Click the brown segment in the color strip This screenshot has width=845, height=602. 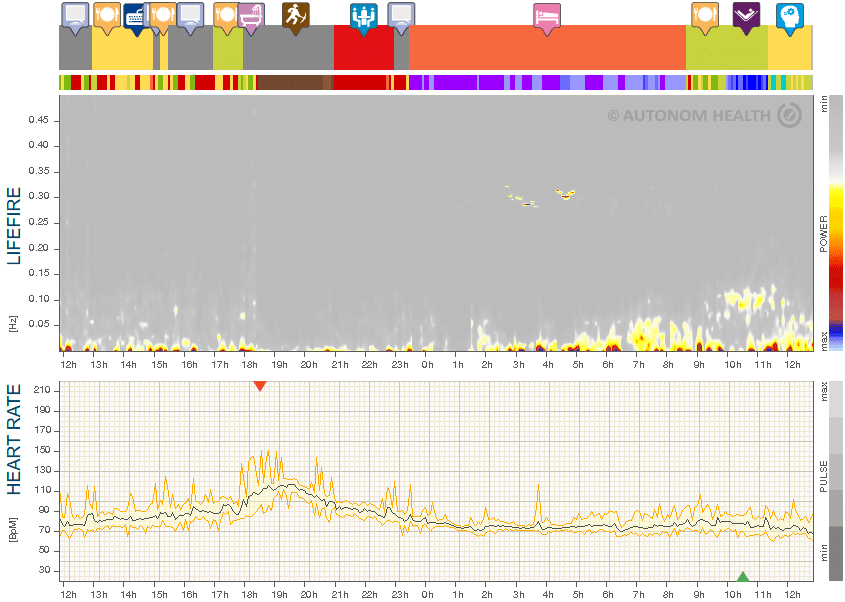click(295, 82)
